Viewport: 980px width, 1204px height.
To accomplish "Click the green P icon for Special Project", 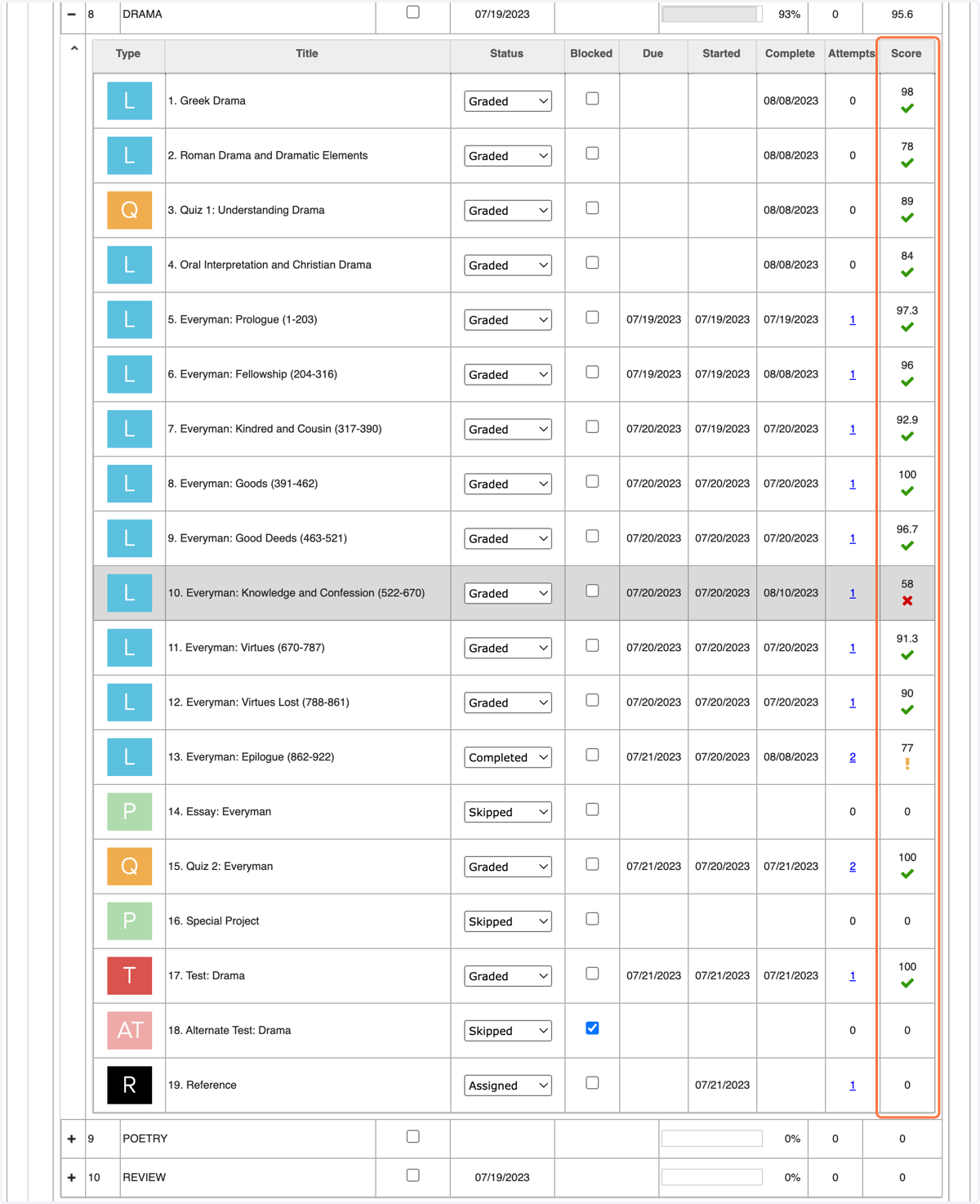I will point(129,922).
